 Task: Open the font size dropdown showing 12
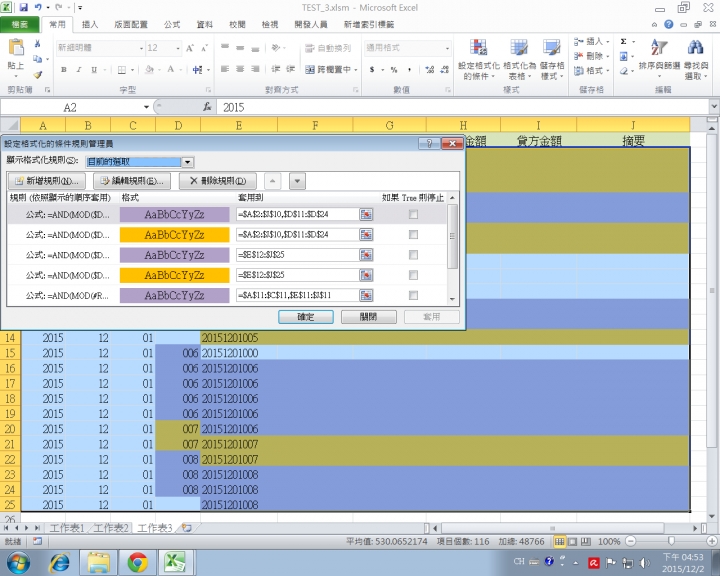pos(178,48)
